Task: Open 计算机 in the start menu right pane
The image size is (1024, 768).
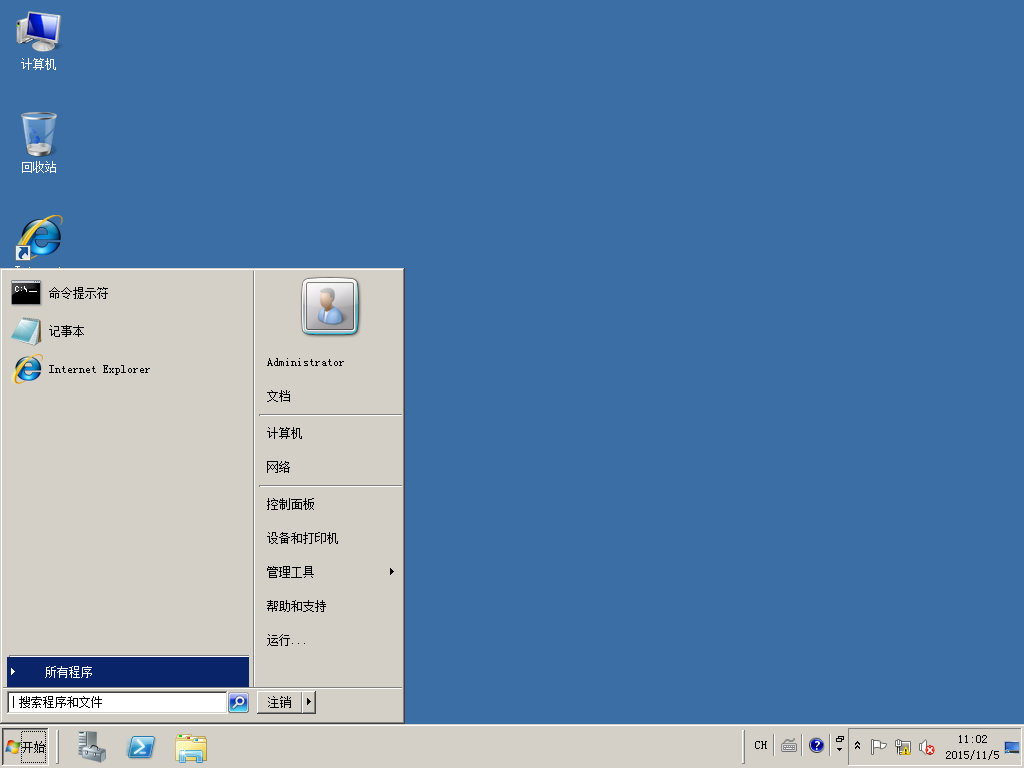Action: tap(284, 433)
